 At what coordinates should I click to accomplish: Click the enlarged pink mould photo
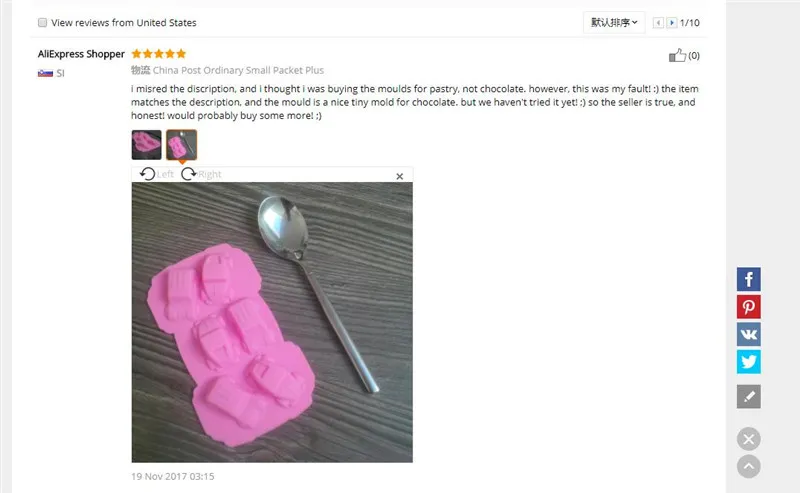[x=272, y=323]
